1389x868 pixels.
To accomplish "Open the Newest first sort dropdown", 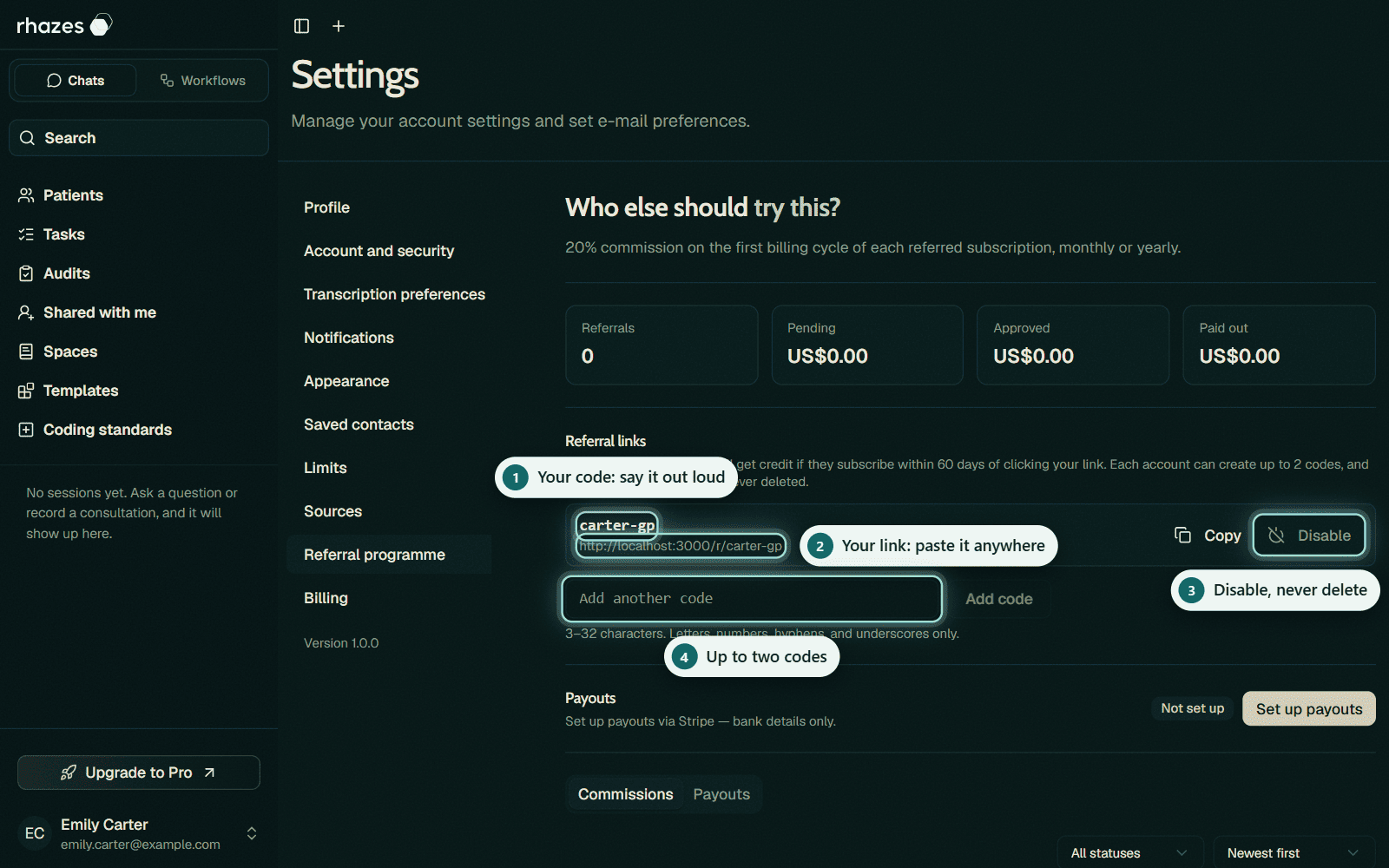I will pos(1294,853).
